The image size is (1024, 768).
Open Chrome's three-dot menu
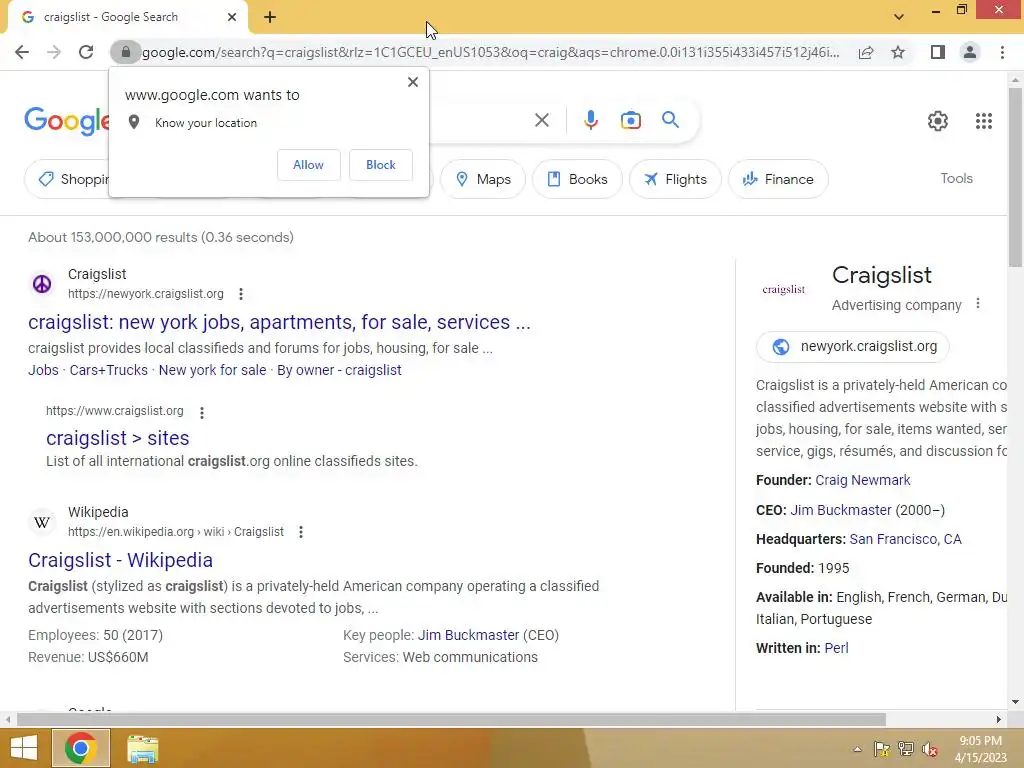click(1002, 52)
